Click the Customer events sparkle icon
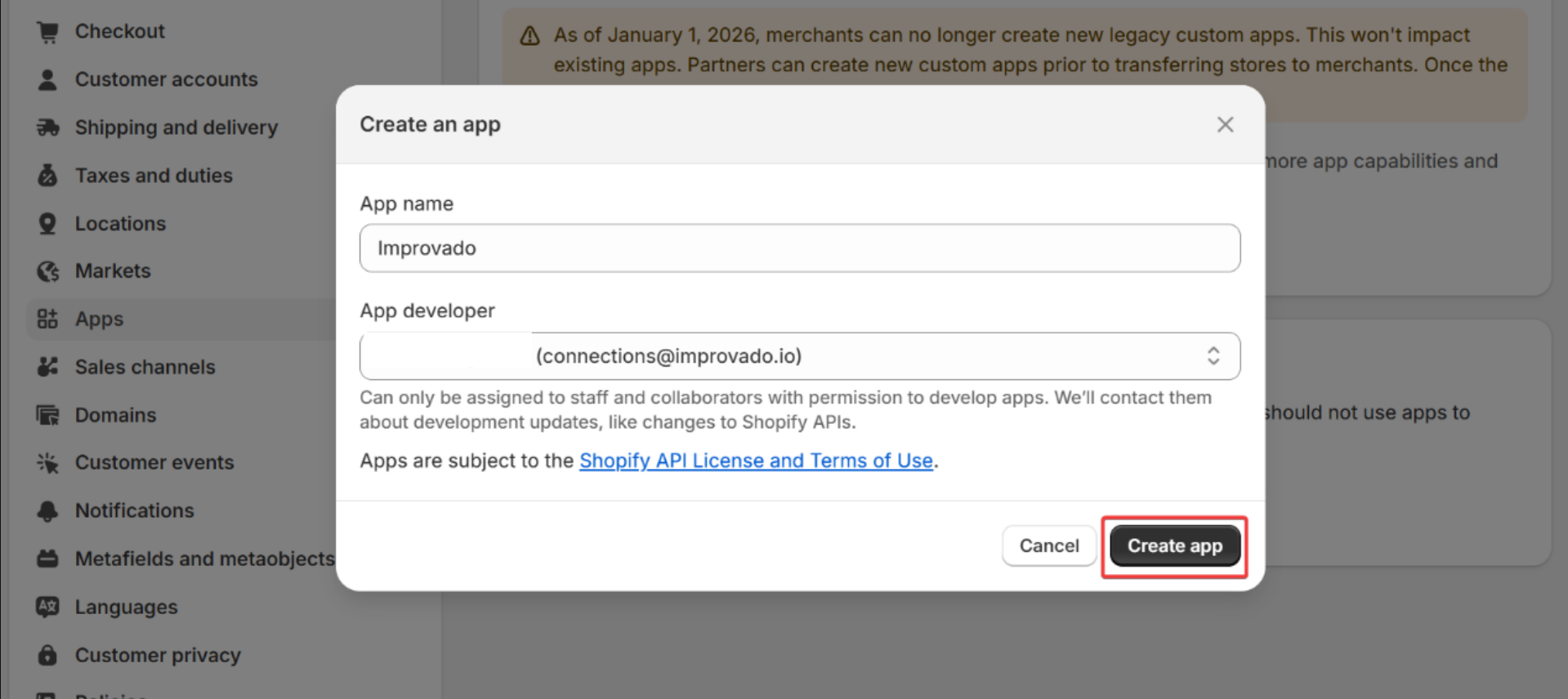The height and width of the screenshot is (699, 1568). (x=47, y=463)
